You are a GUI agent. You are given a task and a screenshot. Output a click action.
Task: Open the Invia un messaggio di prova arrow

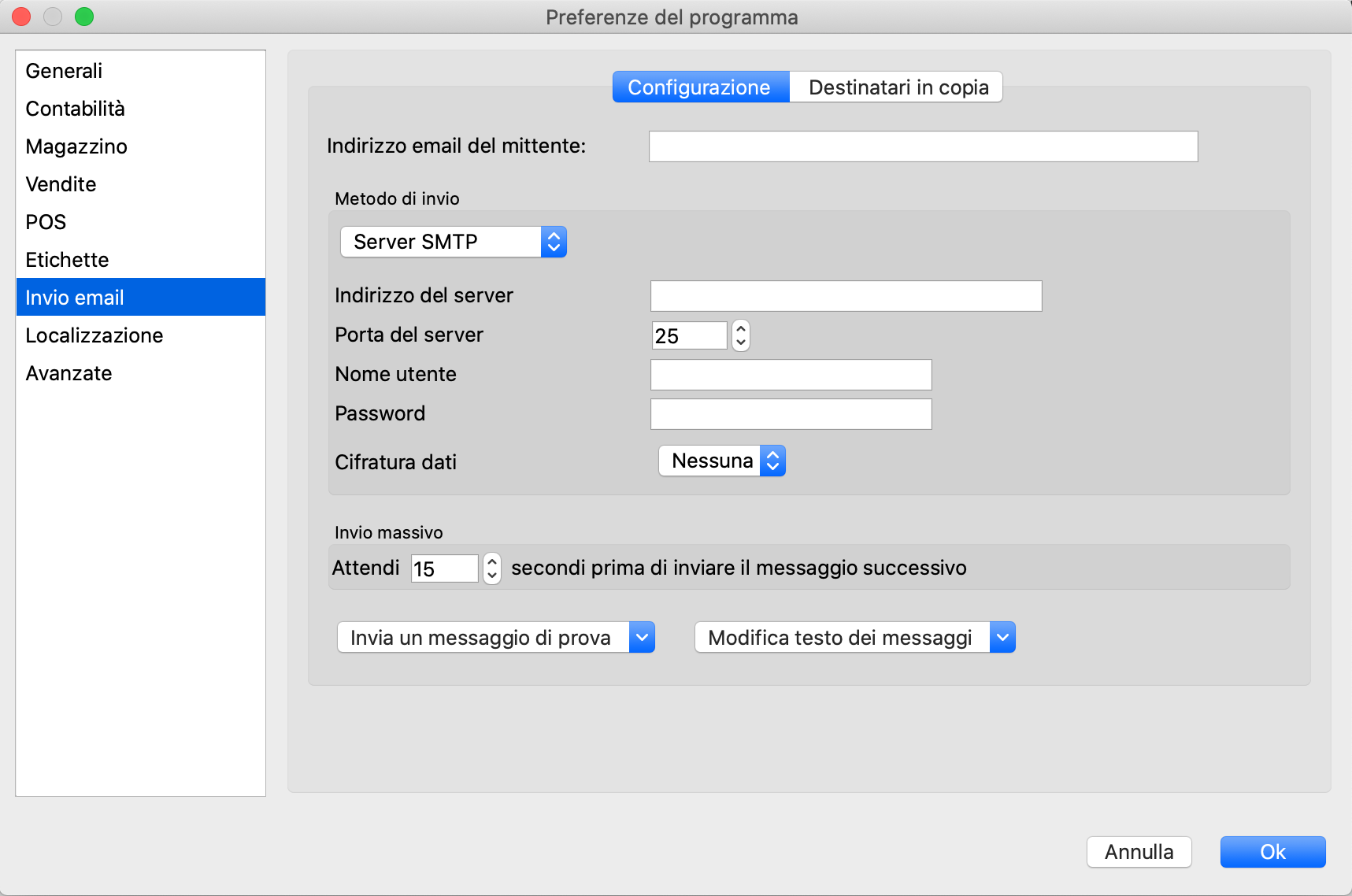tap(642, 638)
